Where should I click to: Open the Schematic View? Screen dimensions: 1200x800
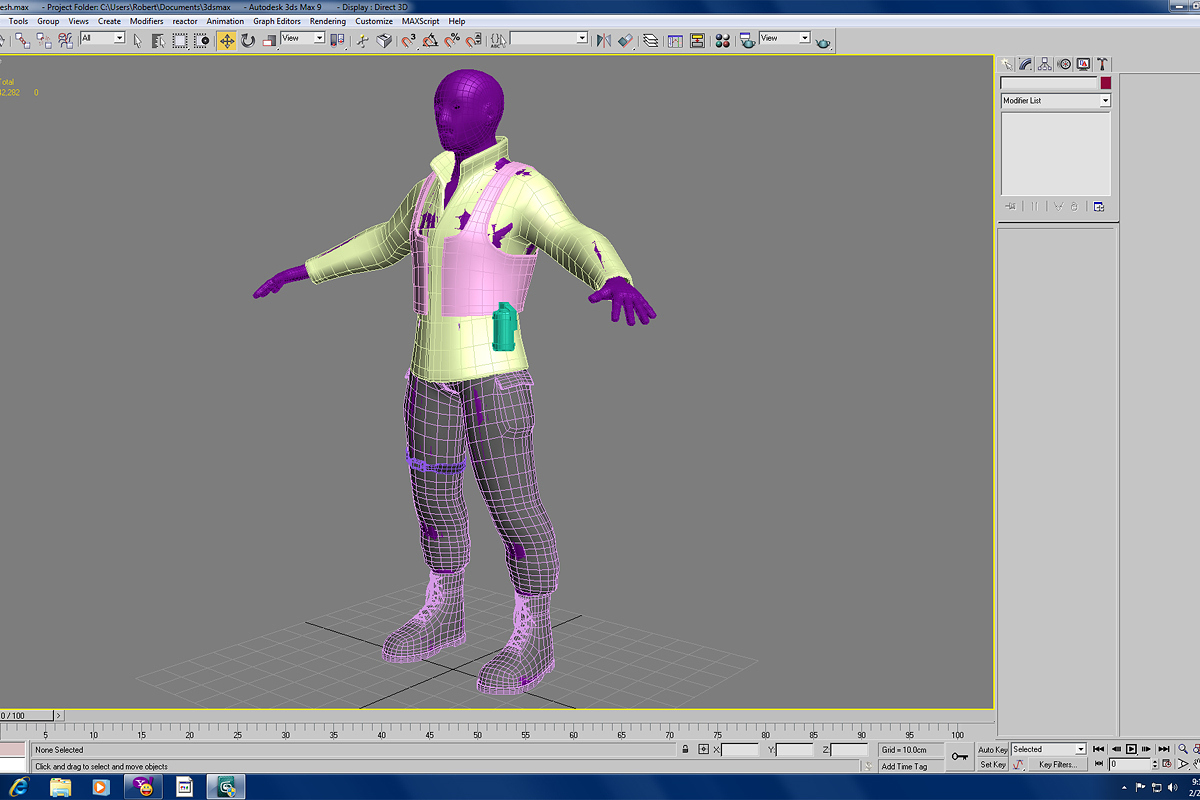pyautogui.click(x=697, y=40)
